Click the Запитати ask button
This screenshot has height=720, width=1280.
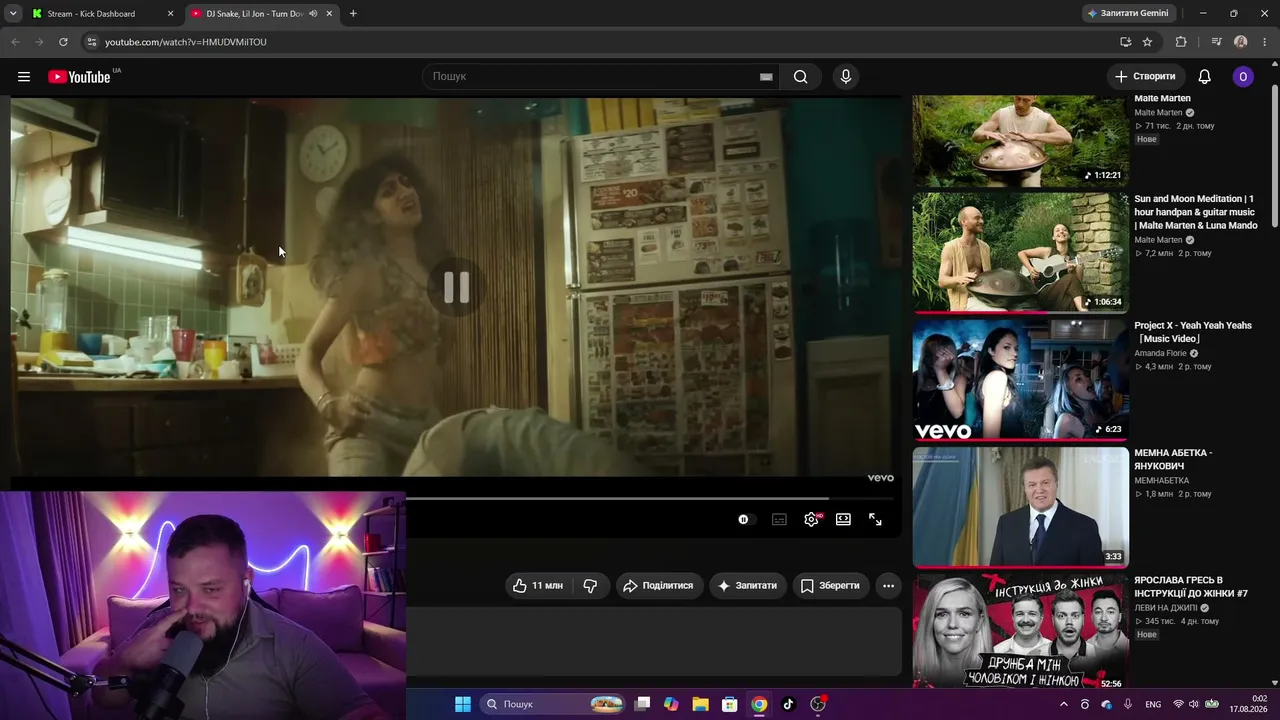click(747, 586)
